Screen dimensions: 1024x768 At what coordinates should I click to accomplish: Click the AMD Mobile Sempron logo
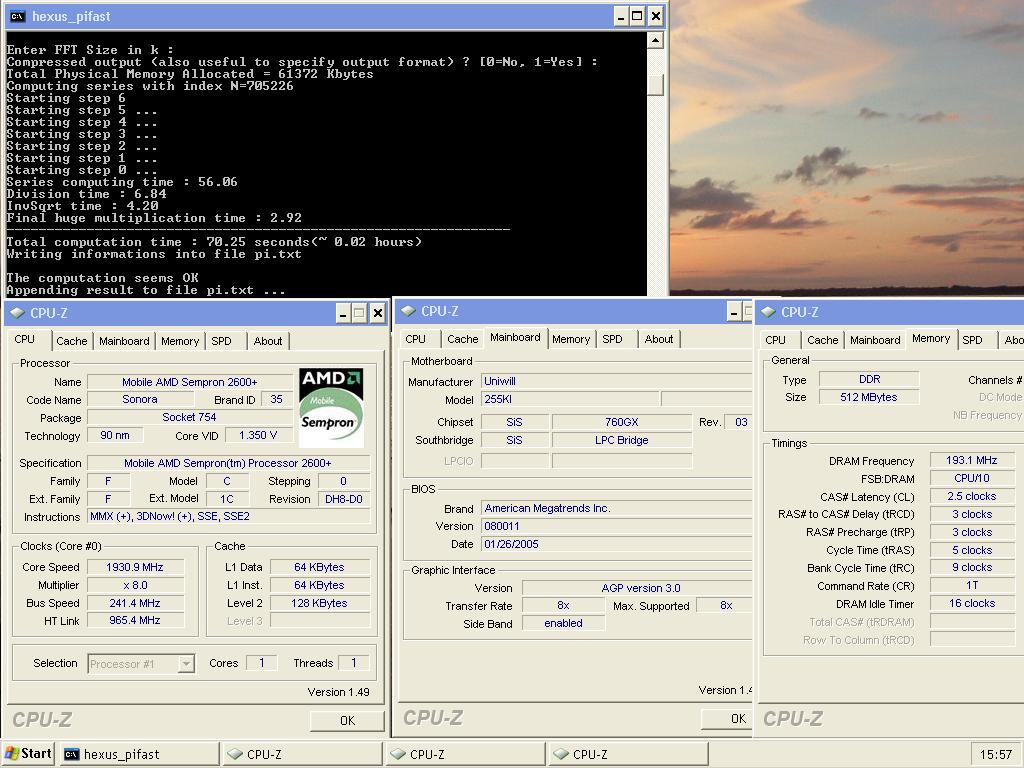coord(331,408)
